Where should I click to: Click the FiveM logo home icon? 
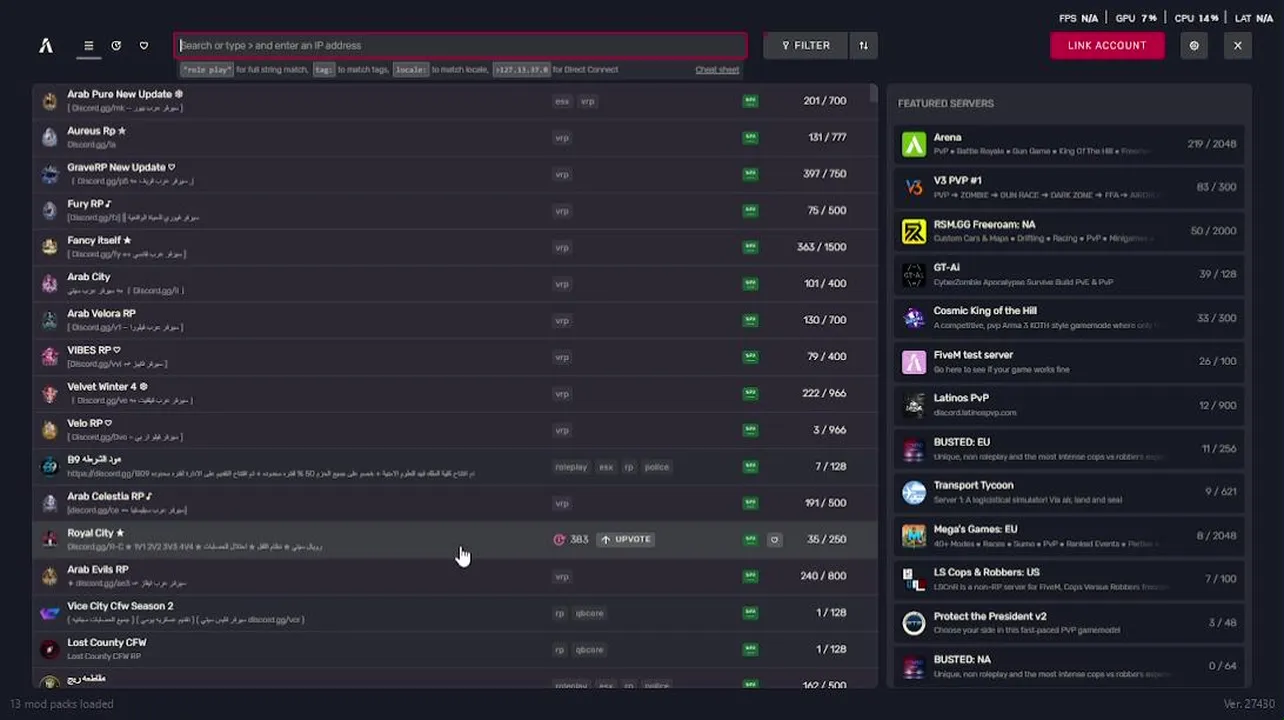46,46
